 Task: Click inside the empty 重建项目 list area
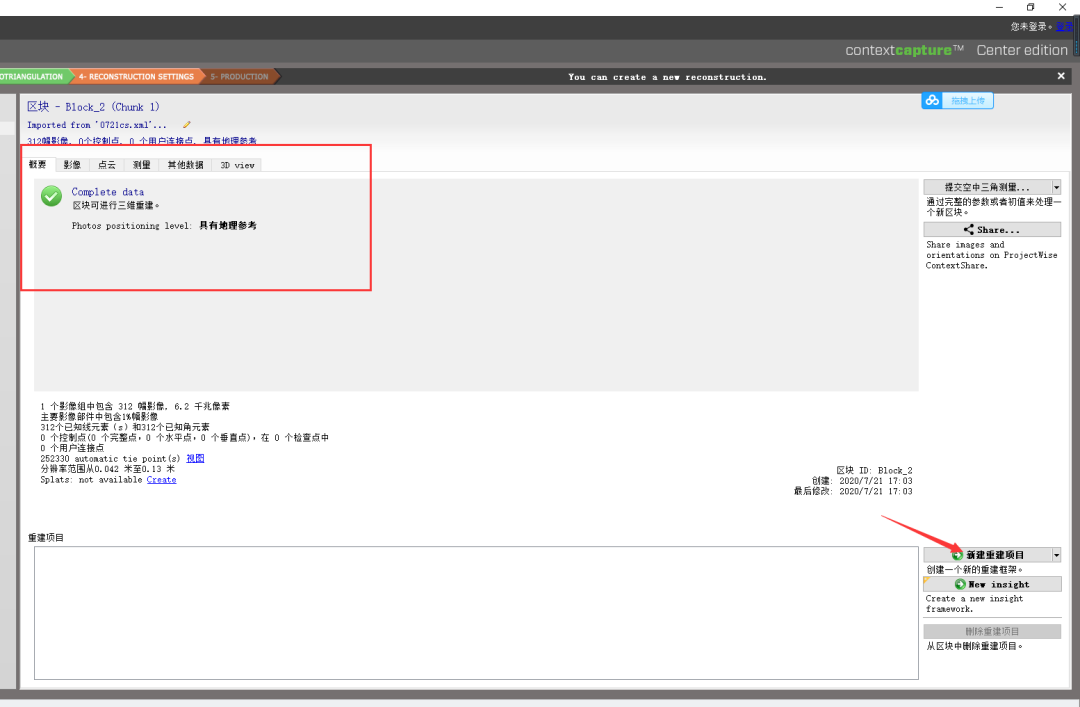(x=476, y=612)
